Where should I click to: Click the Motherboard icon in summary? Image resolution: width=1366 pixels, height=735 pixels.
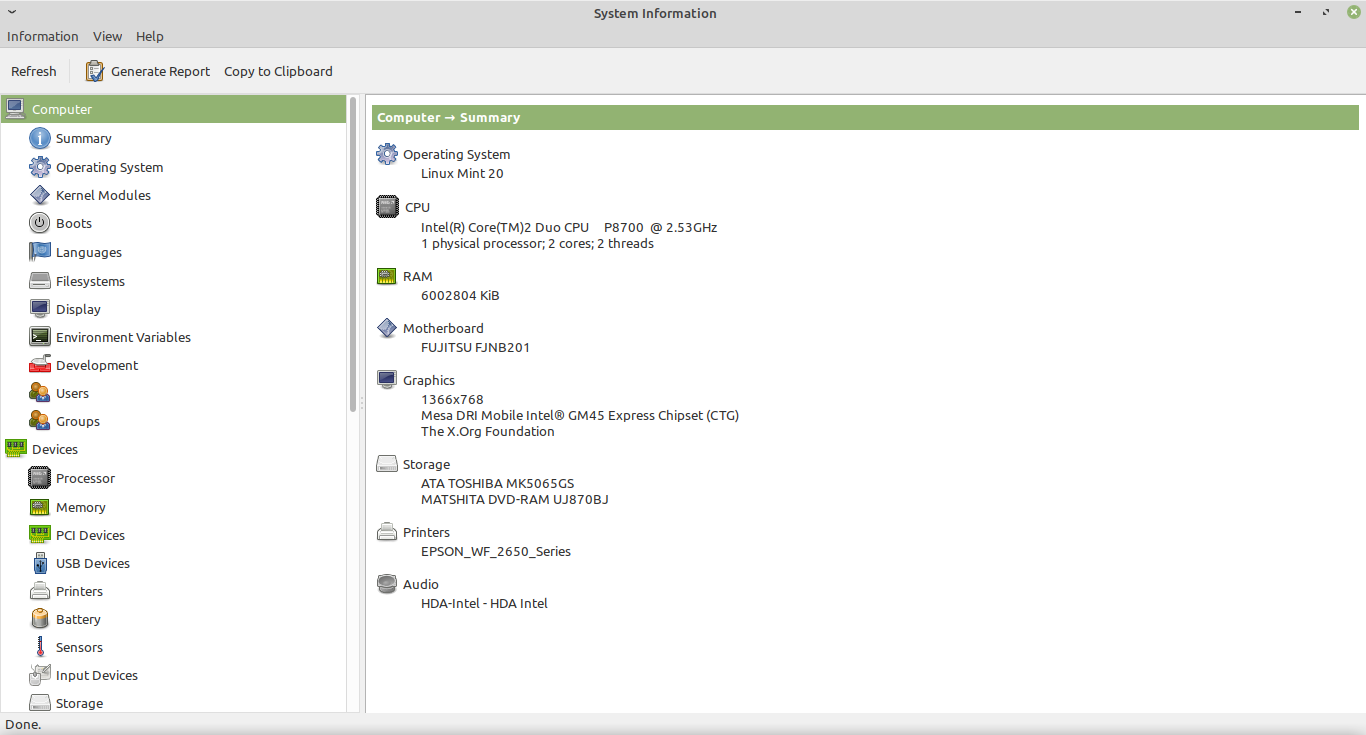tap(387, 328)
